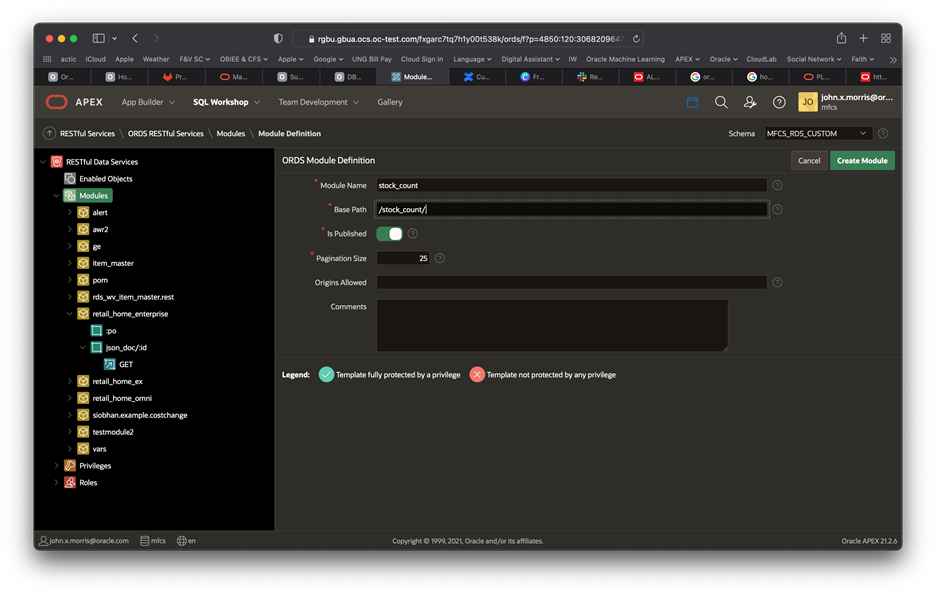Click the theme style calendar icon in header
This screenshot has height=595, width=936.
pyautogui.click(x=691, y=101)
